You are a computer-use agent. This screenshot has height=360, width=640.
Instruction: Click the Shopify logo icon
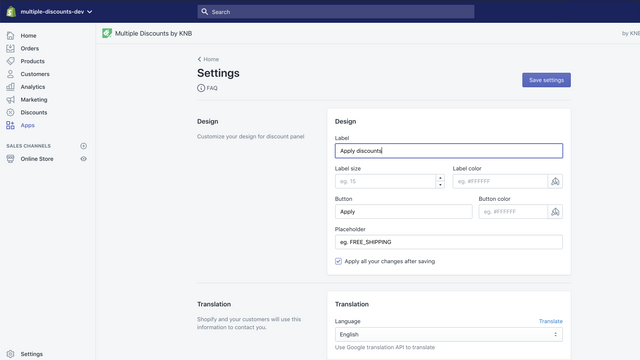coord(11,11)
